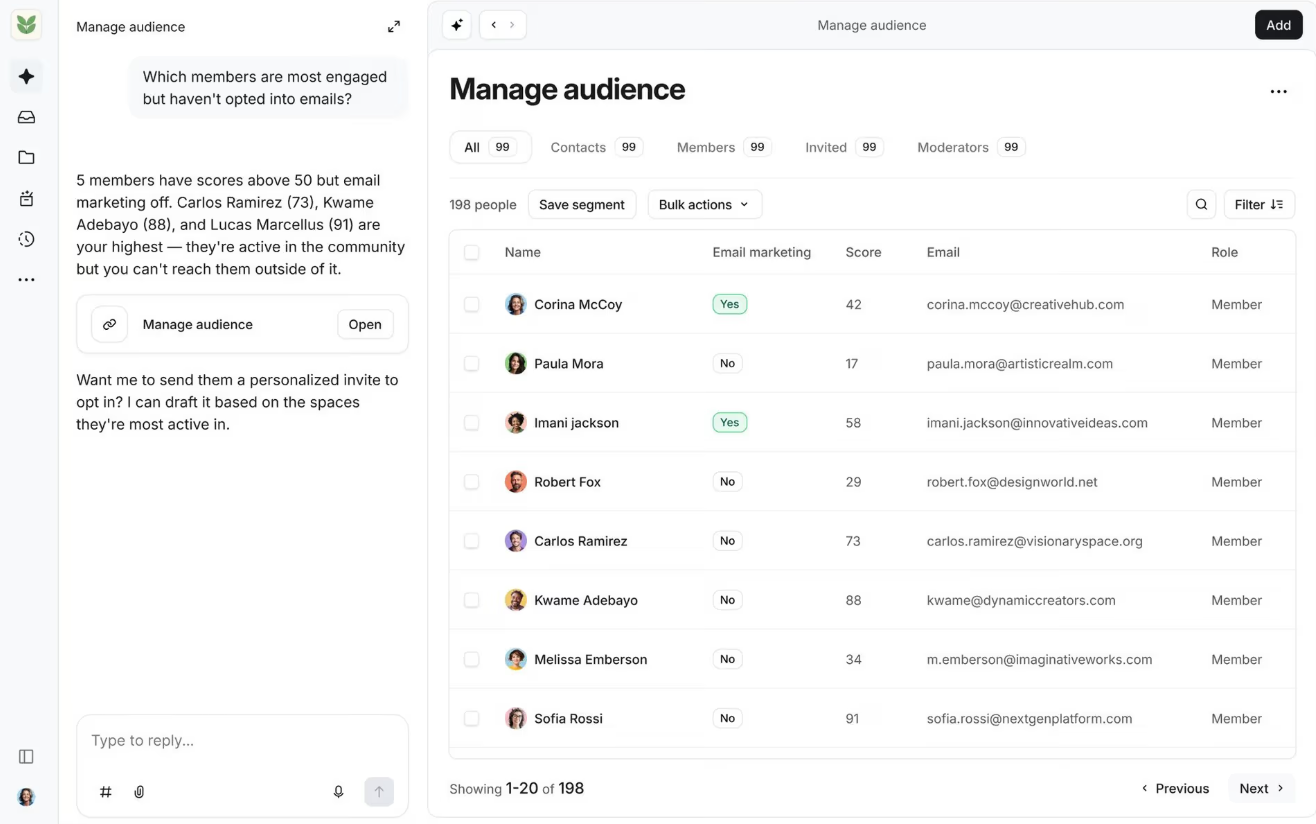Open the three-dot menu beside Manage audience heading

[1278, 91]
